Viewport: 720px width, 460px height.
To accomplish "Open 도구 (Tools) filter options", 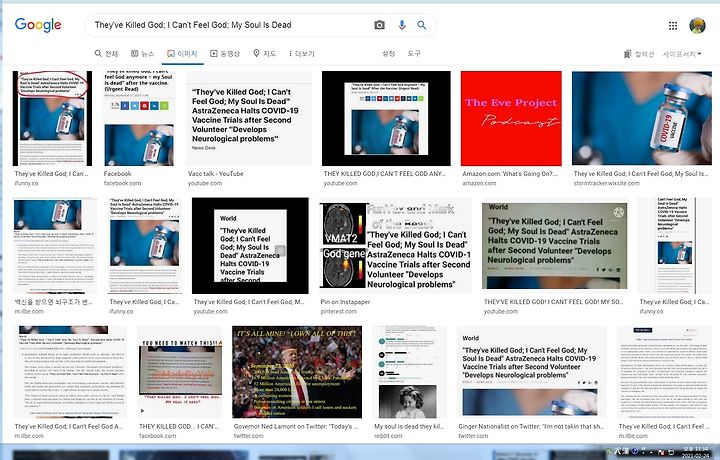I will click(414, 54).
